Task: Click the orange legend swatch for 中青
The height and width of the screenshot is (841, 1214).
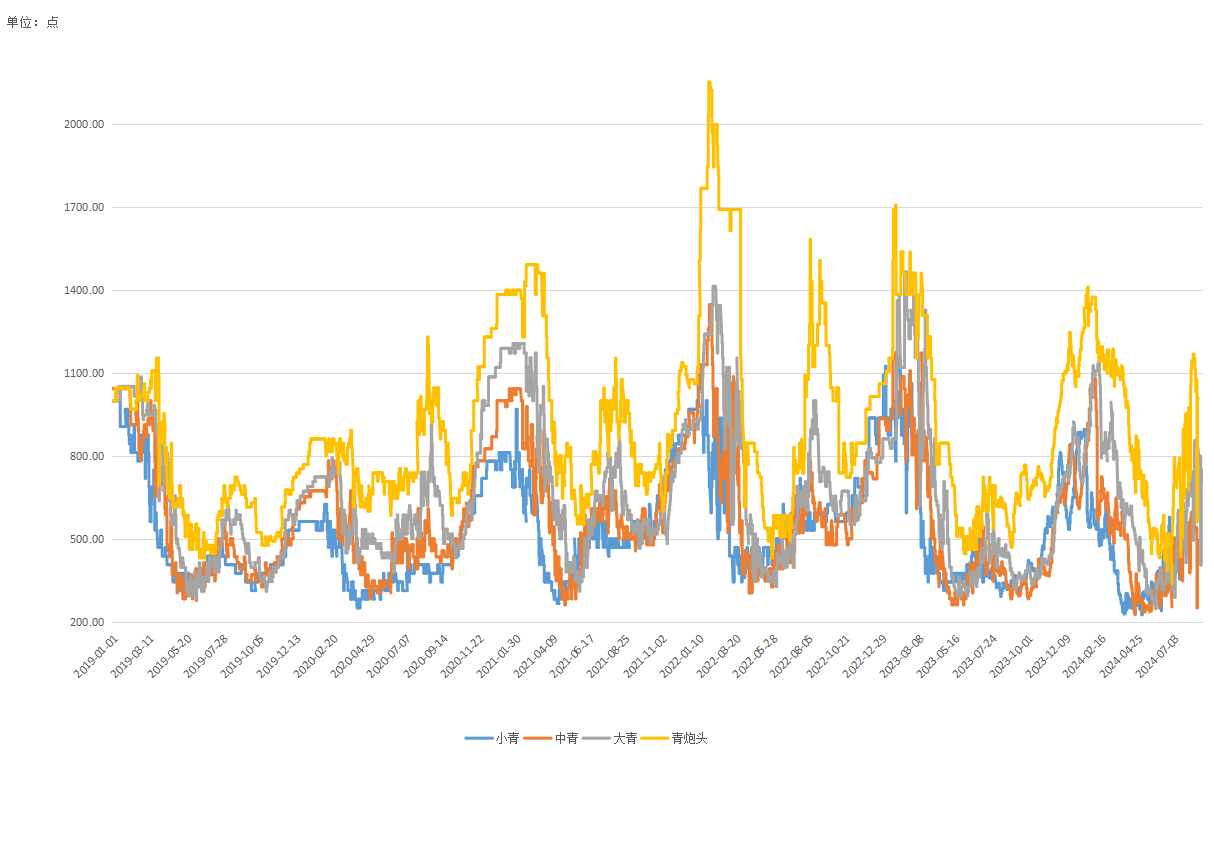Action: pos(538,739)
